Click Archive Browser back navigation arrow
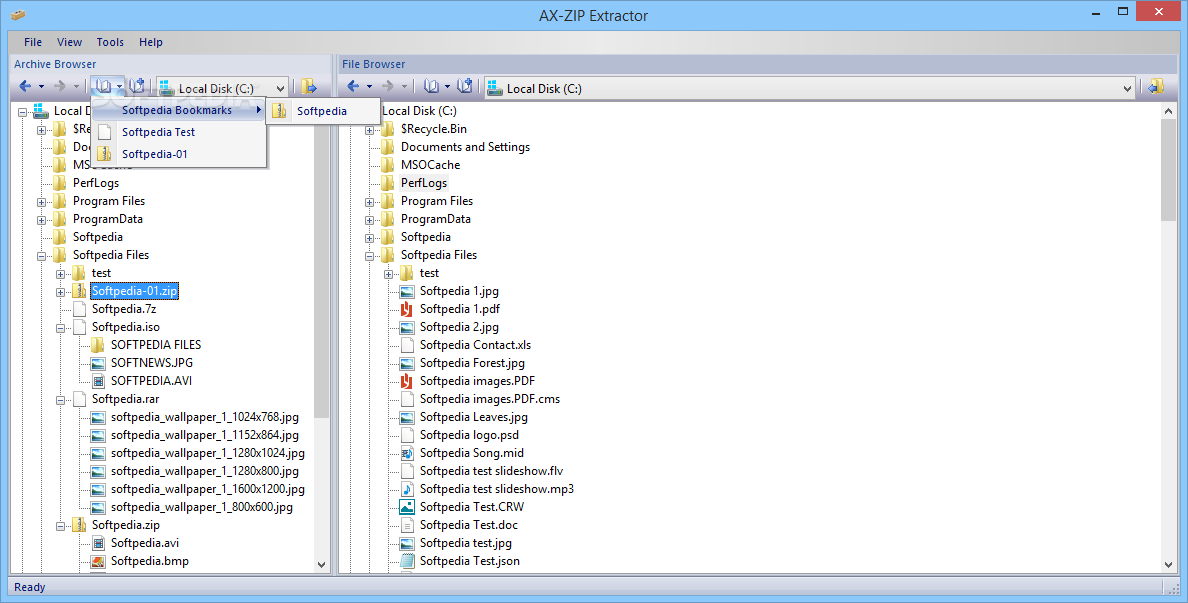The height and width of the screenshot is (603, 1188). click(25, 87)
